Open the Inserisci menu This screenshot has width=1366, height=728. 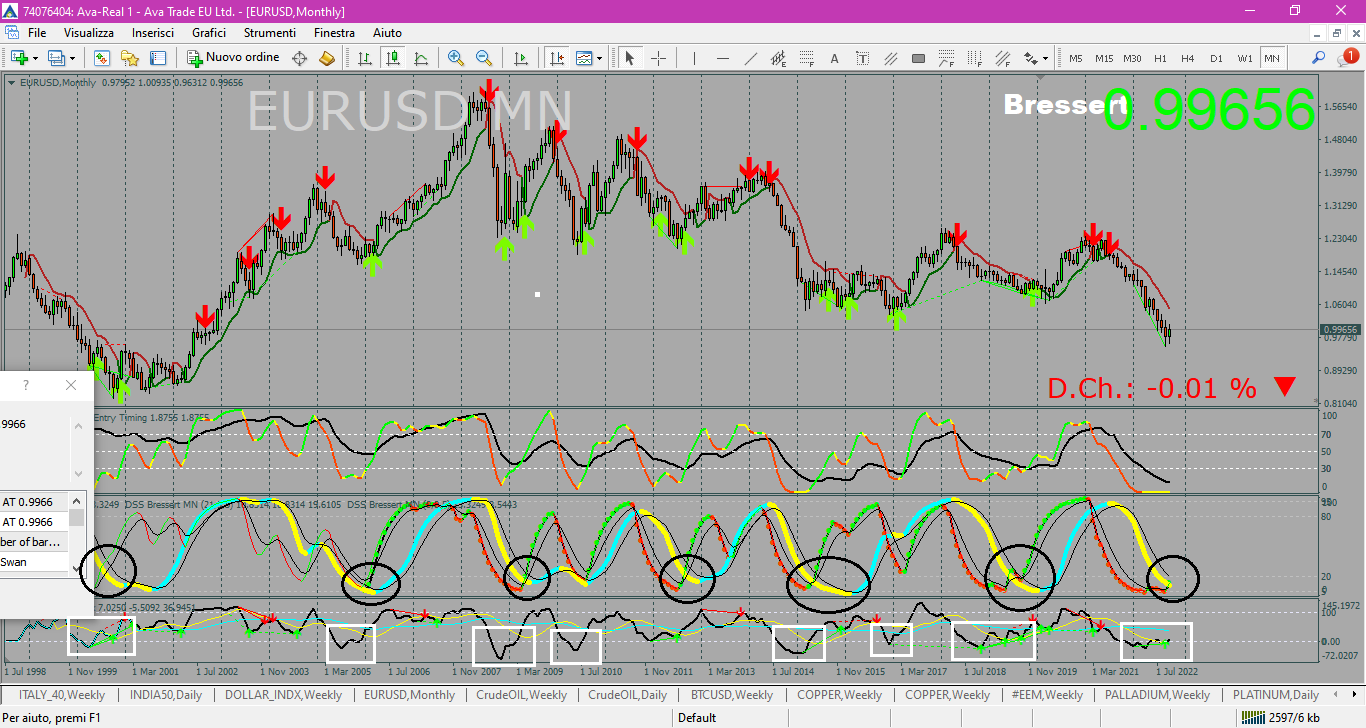(x=153, y=33)
